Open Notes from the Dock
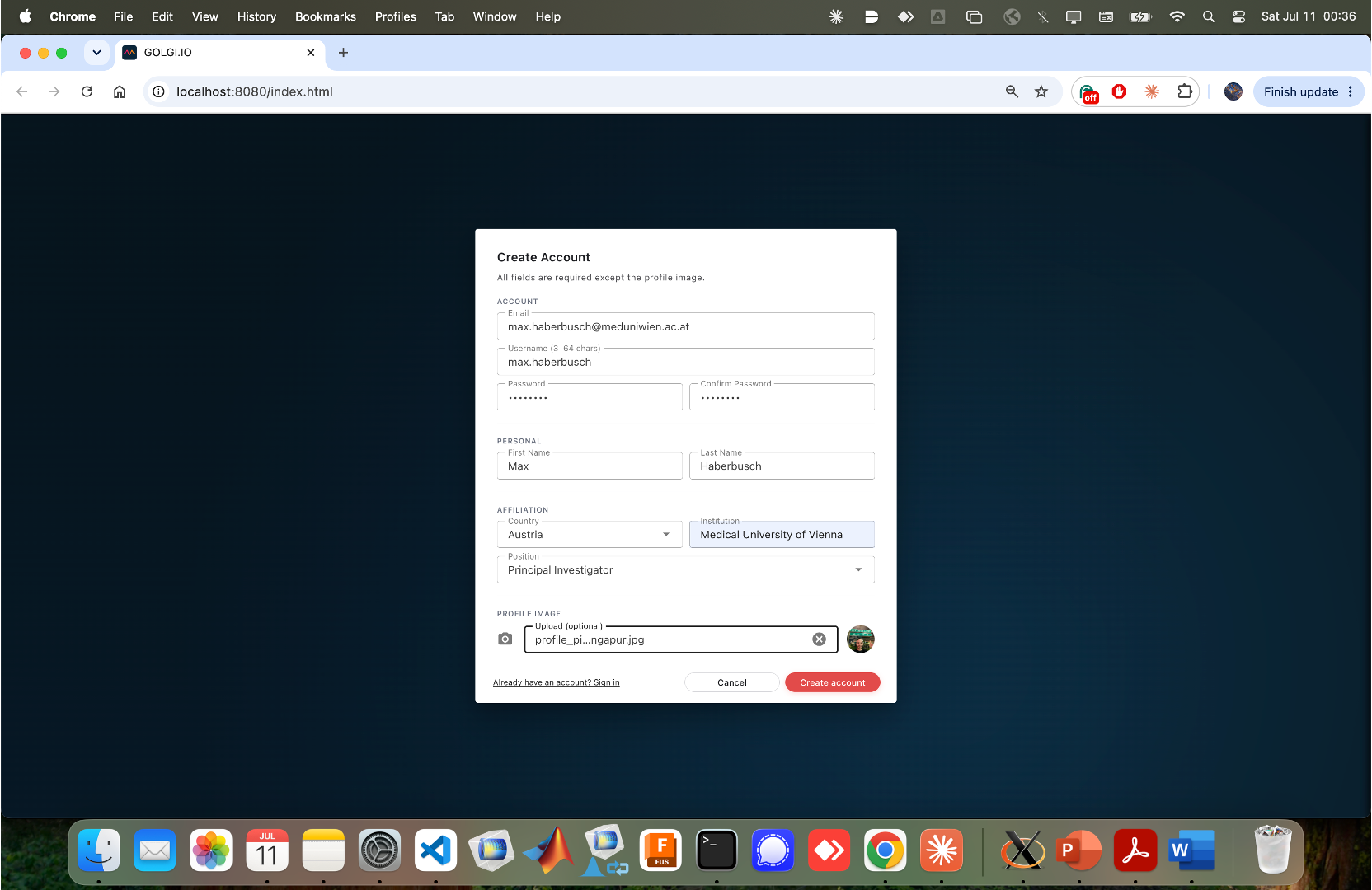This screenshot has width=1372, height=890. 323,850
